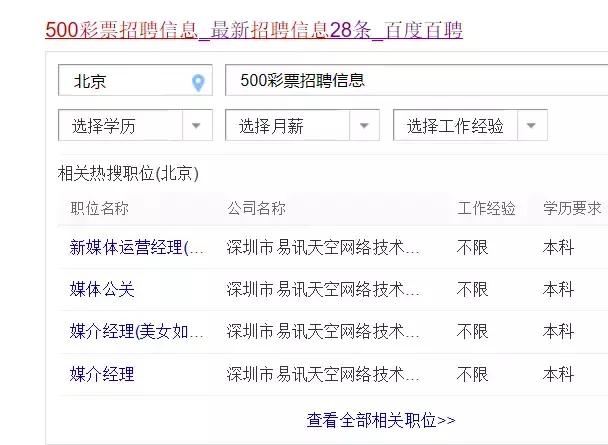Click 本科 in the last 媒介经理 row
Screen dimensions: 608x445
coord(558,374)
